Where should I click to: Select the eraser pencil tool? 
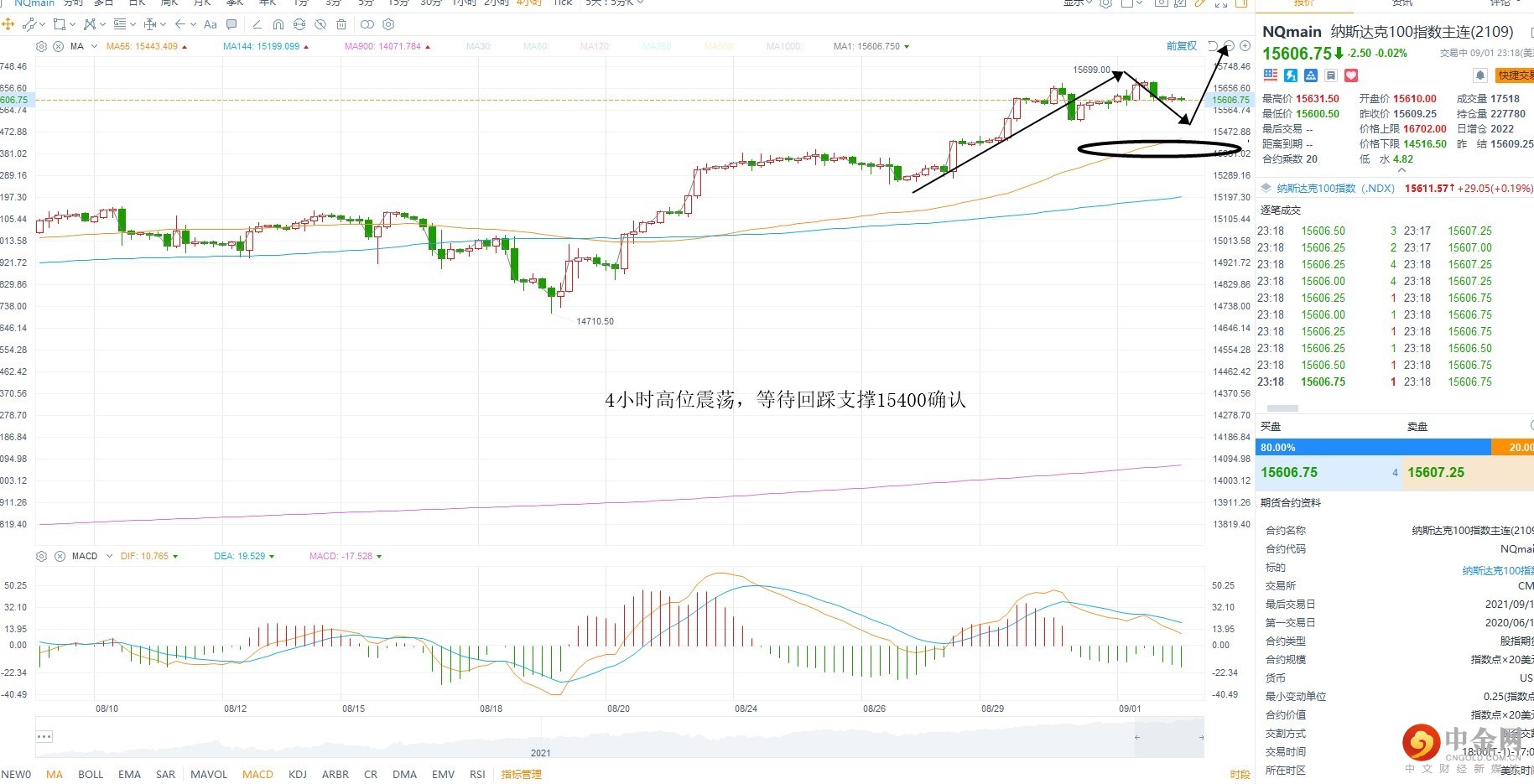(257, 24)
